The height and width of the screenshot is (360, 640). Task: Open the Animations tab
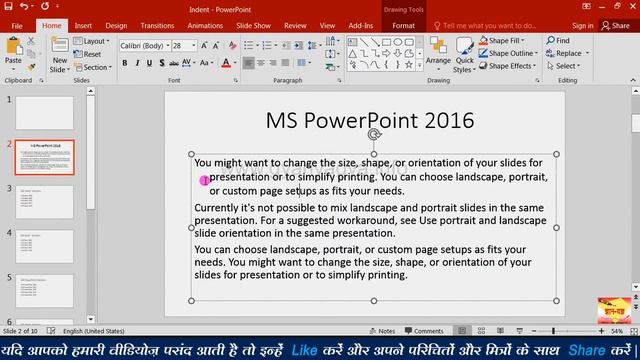(205, 25)
